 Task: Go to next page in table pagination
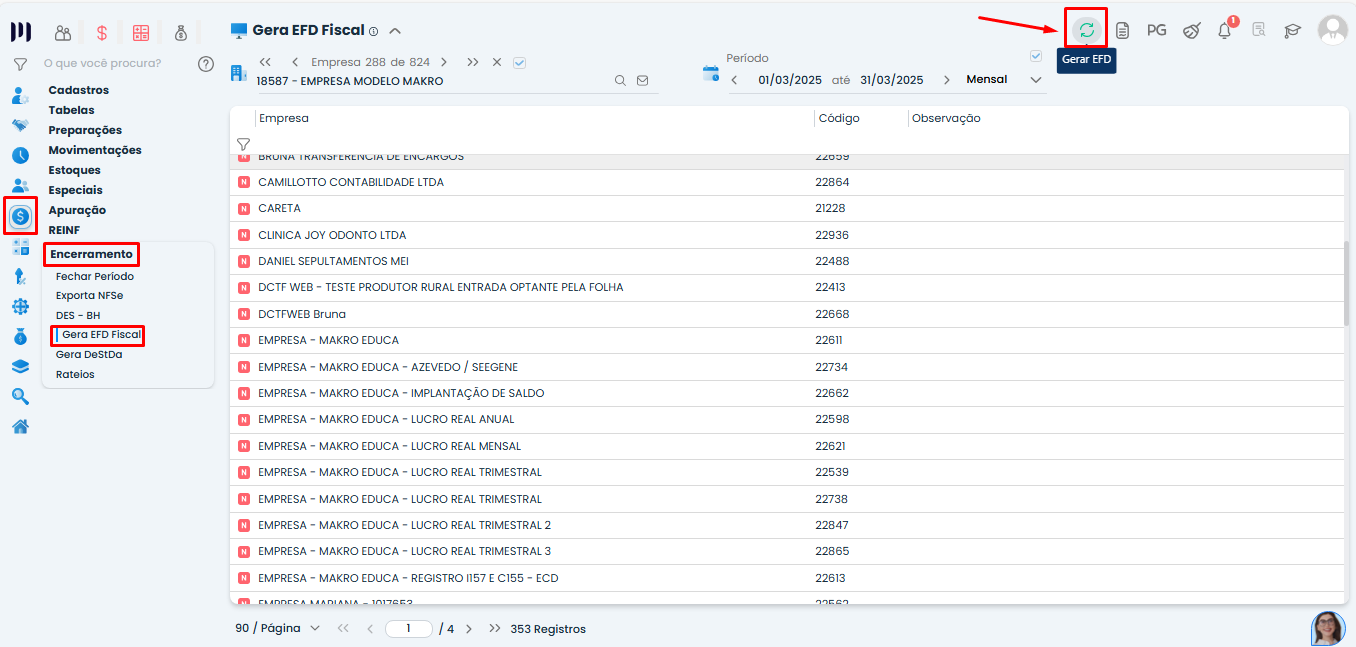tap(469, 629)
